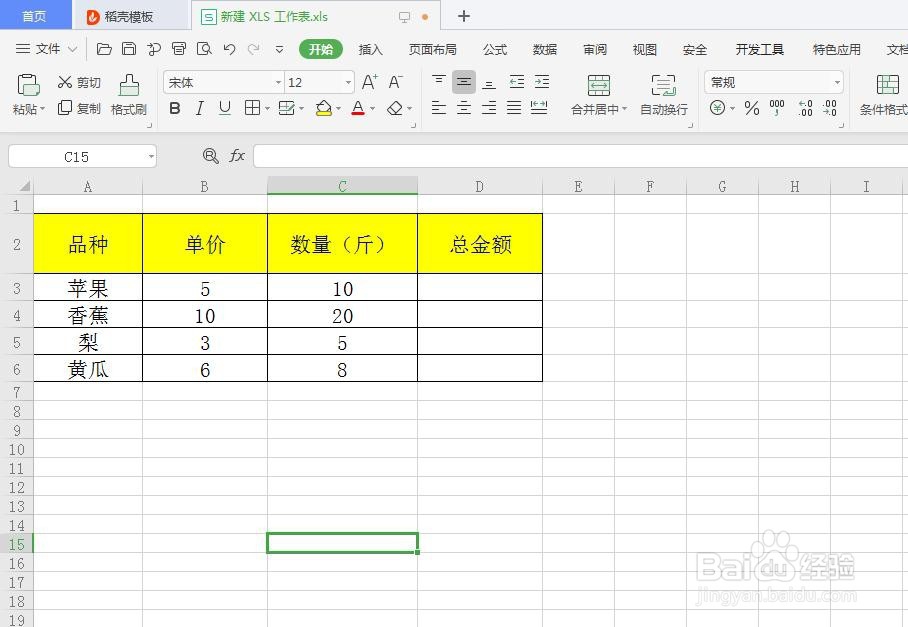The height and width of the screenshot is (627, 908).
Task: Click the Percent style (%) icon
Action: tap(752, 109)
